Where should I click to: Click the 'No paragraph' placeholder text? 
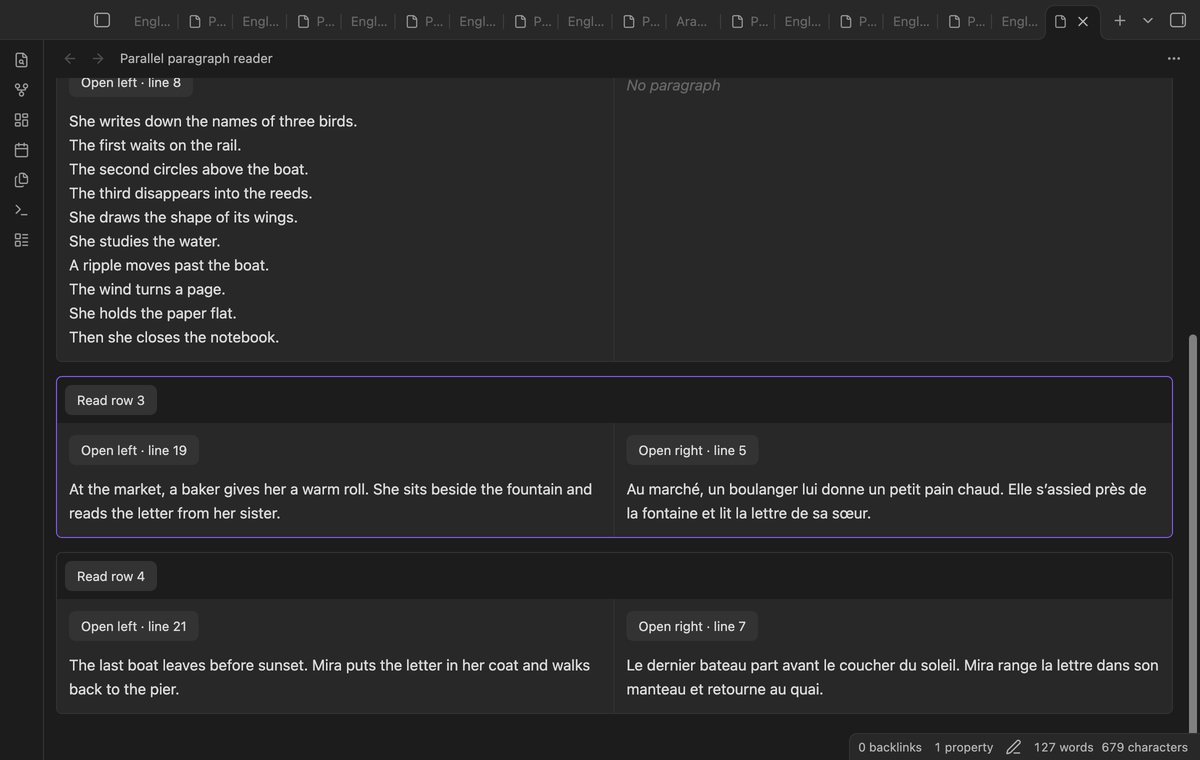pos(673,85)
